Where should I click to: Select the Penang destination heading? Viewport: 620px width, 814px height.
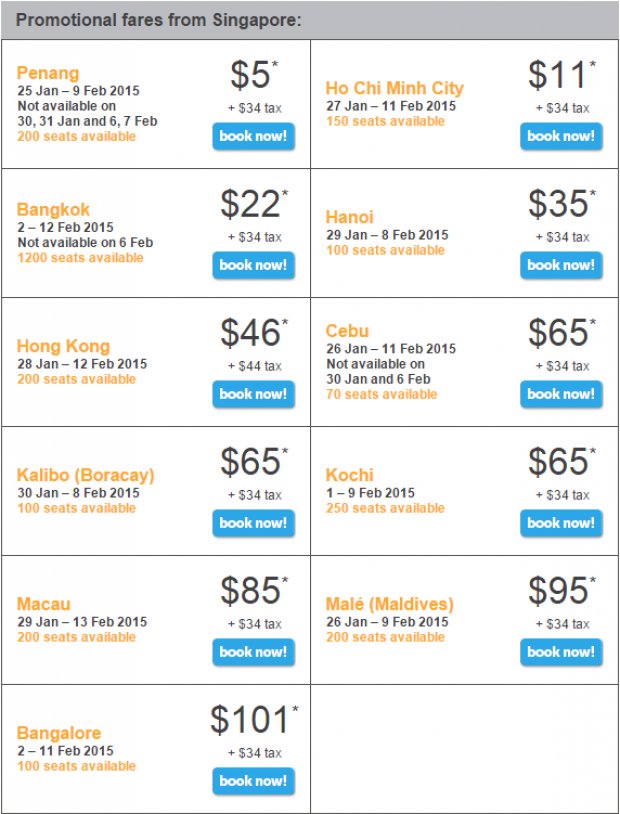pos(48,74)
